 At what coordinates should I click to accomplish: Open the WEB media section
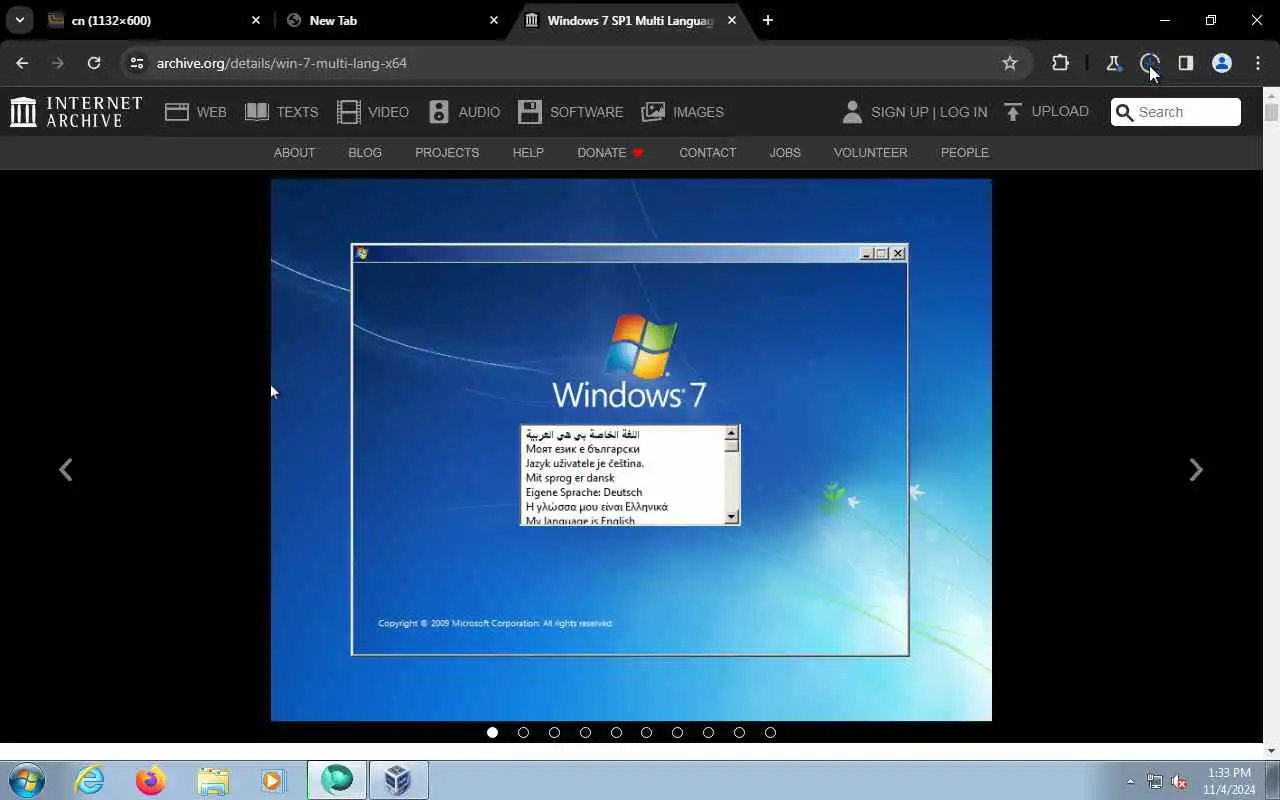click(196, 112)
